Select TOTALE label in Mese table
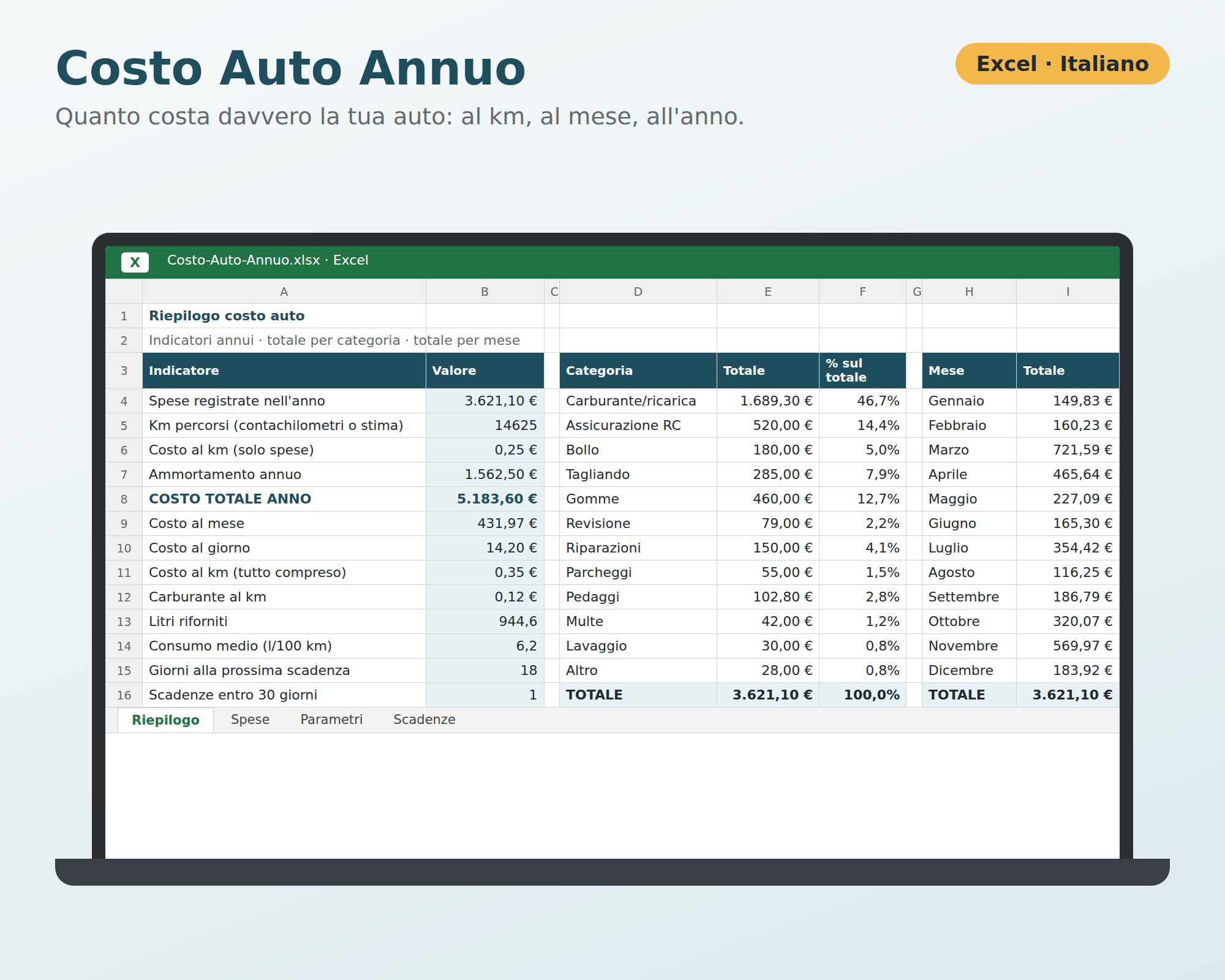The height and width of the screenshot is (980, 1225). pos(969,695)
